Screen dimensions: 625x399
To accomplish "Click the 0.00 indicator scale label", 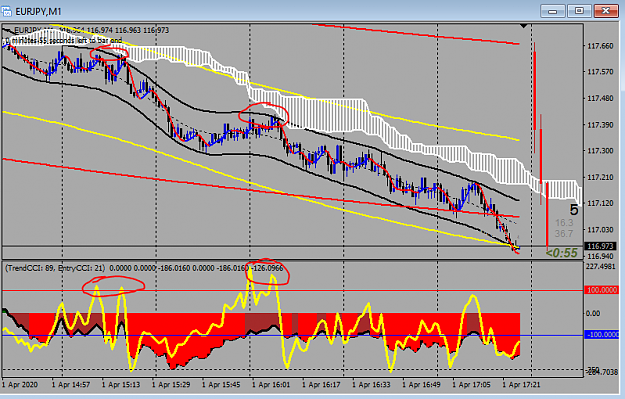I will pyautogui.click(x=593, y=313).
